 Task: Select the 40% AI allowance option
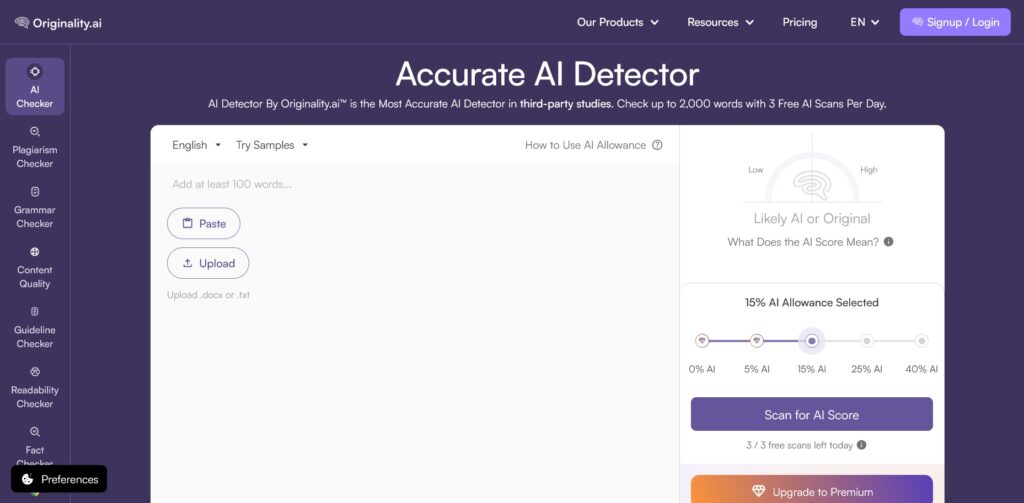pyautogui.click(x=921, y=341)
